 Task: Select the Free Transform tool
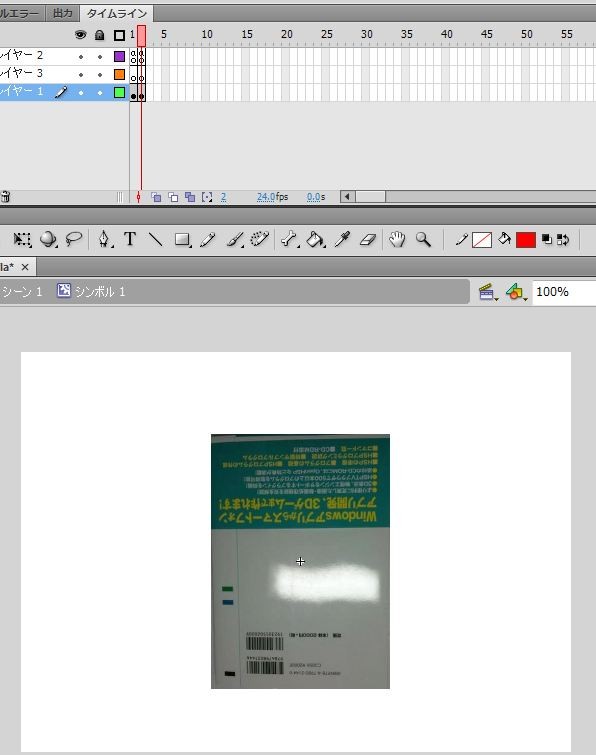click(22, 239)
